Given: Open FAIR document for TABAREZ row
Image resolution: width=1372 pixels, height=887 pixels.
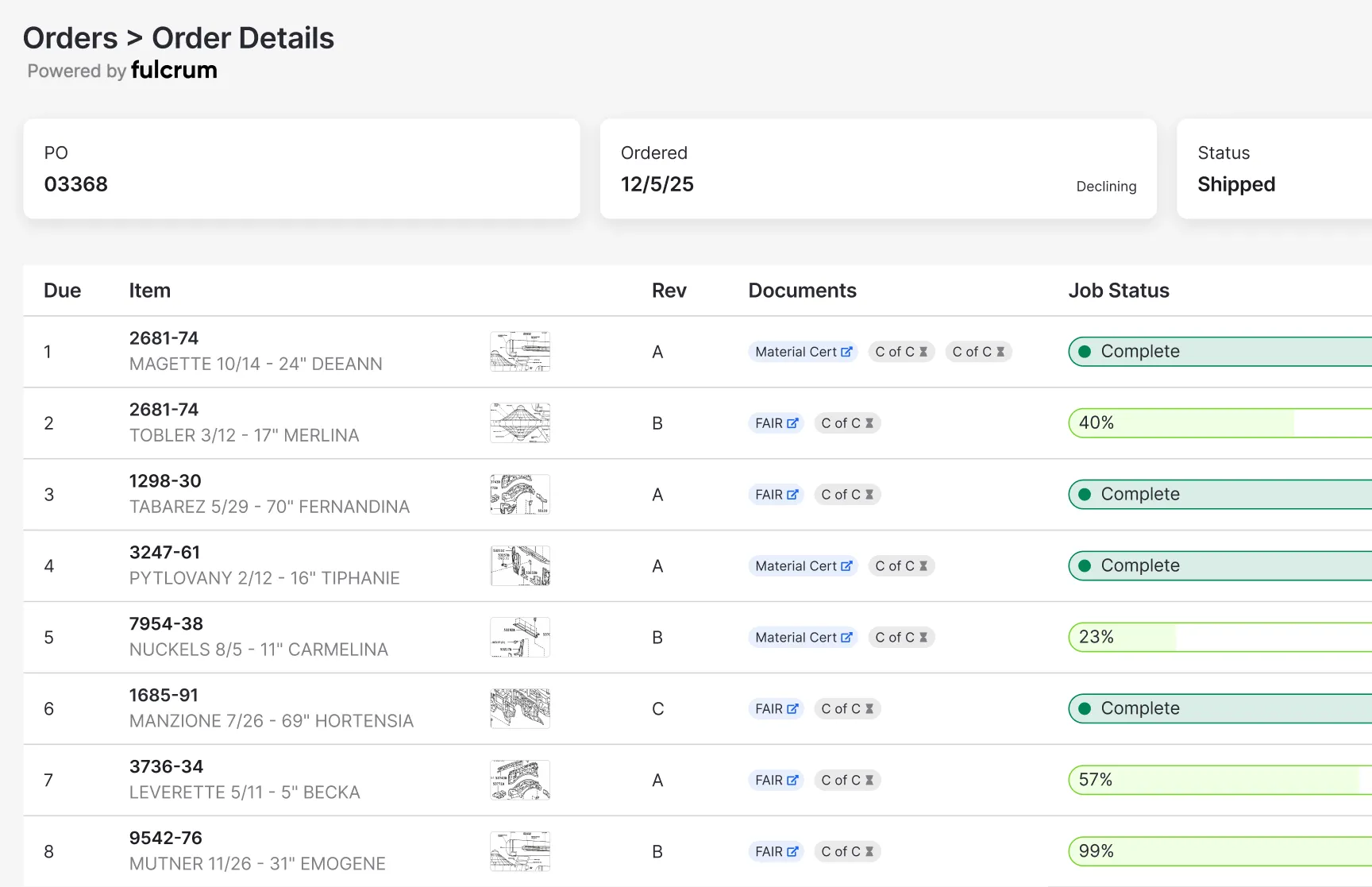Looking at the screenshot, I should 776,495.
